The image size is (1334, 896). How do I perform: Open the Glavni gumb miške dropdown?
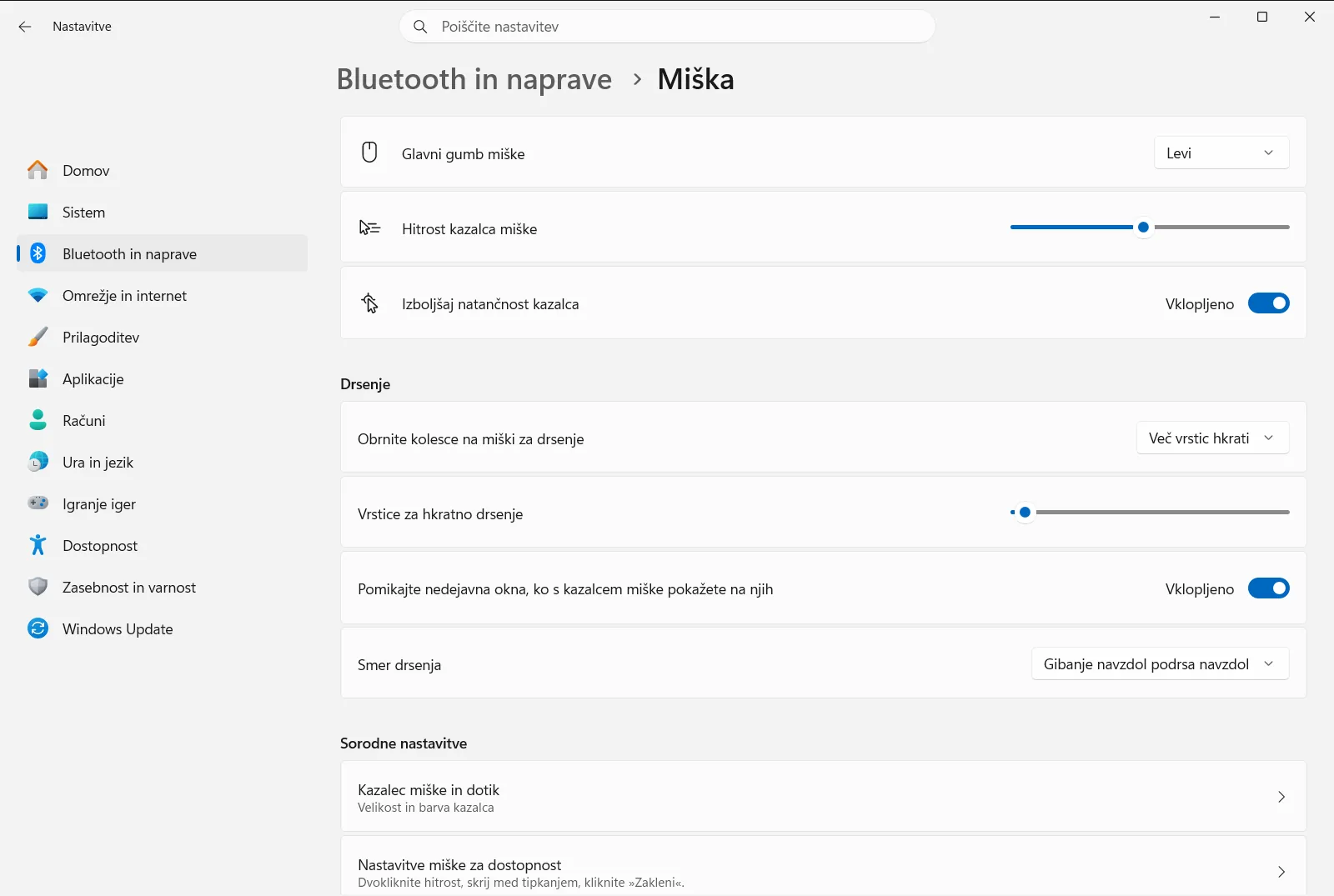1221,153
